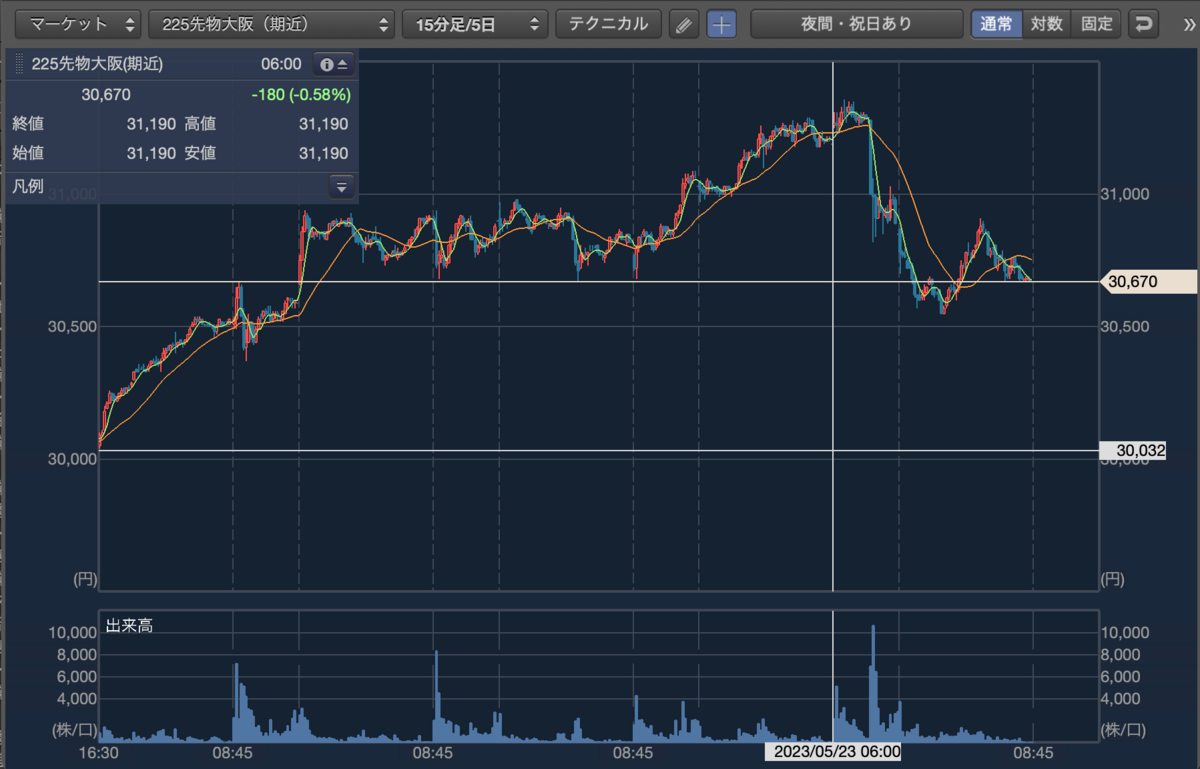Click the 高値 label in info panel
The height and width of the screenshot is (769, 1200).
tap(200, 124)
